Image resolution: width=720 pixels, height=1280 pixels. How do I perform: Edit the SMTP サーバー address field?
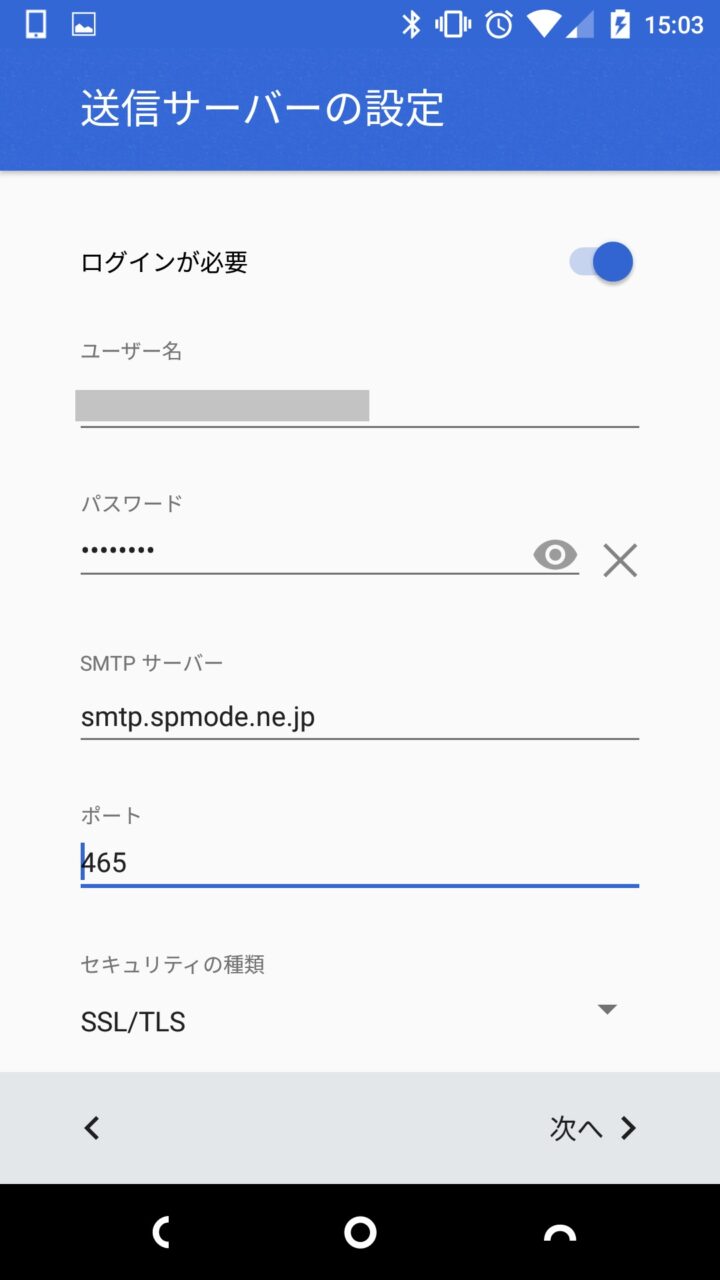pyautogui.click(x=358, y=717)
